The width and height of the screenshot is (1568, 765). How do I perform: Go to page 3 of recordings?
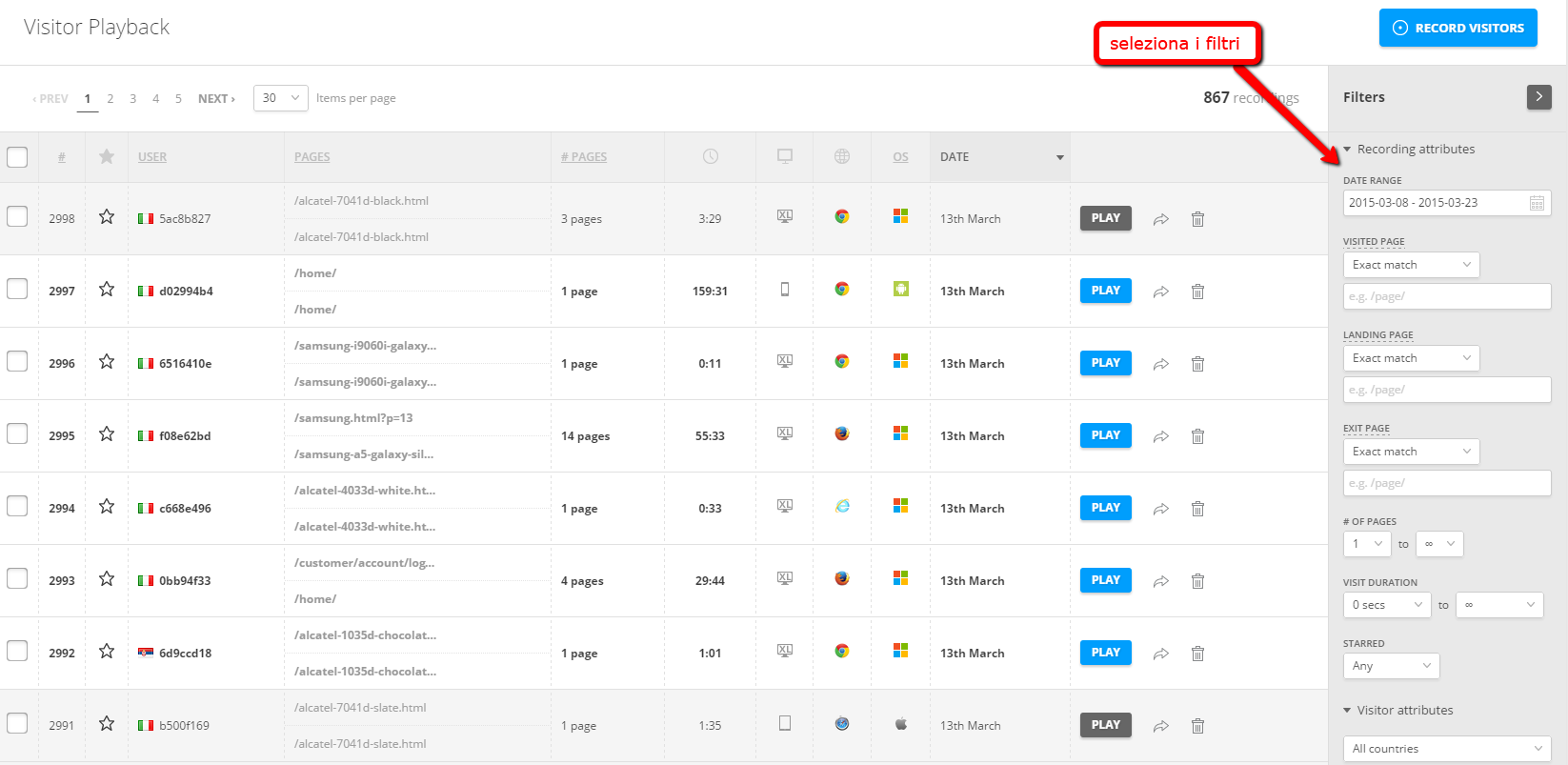click(132, 99)
